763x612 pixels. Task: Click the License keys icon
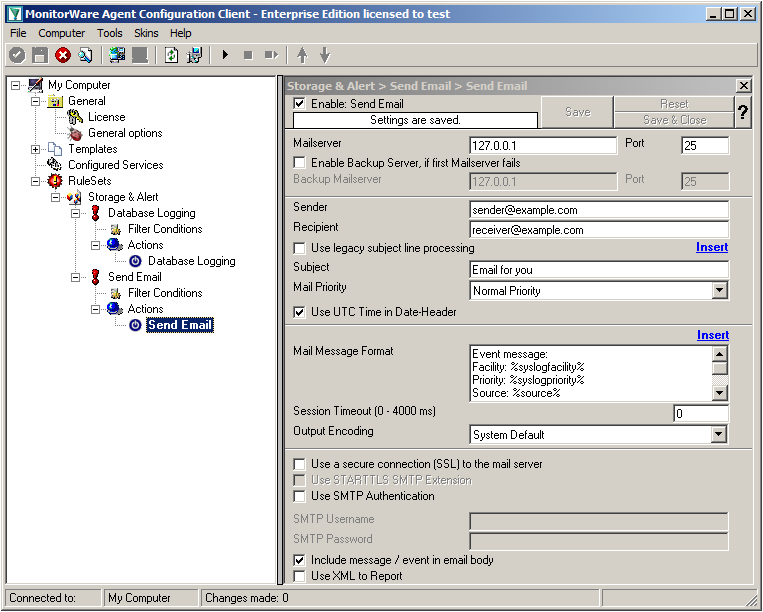coord(75,117)
